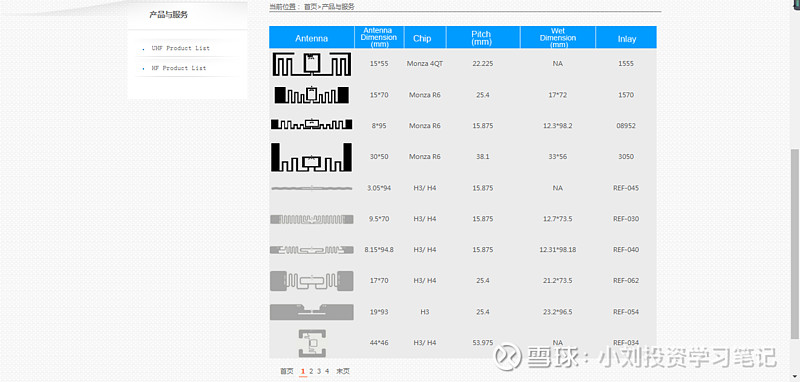Open the UHF Product List link
This screenshot has height=382, width=800.
[181, 48]
